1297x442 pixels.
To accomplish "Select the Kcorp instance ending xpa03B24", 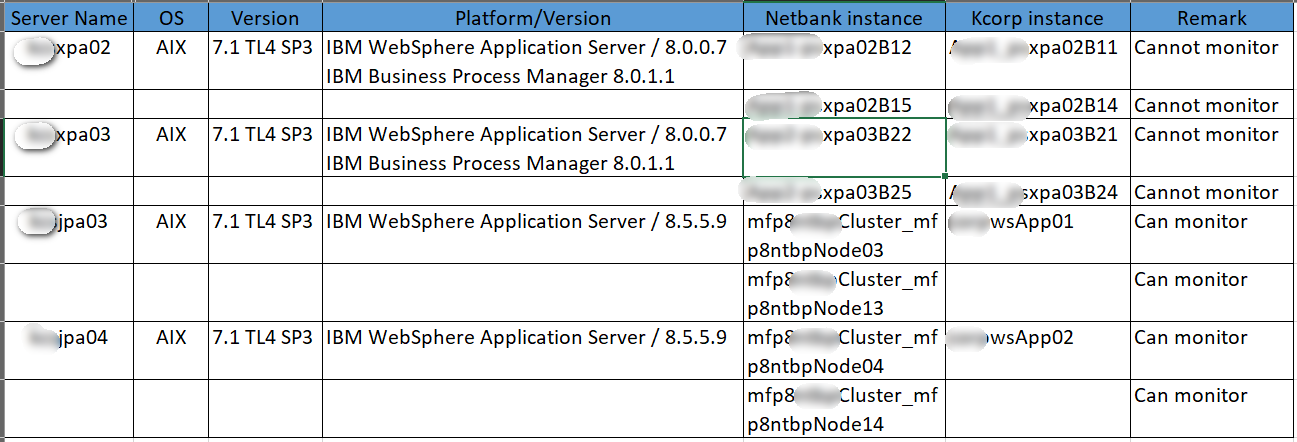I will tap(1037, 192).
